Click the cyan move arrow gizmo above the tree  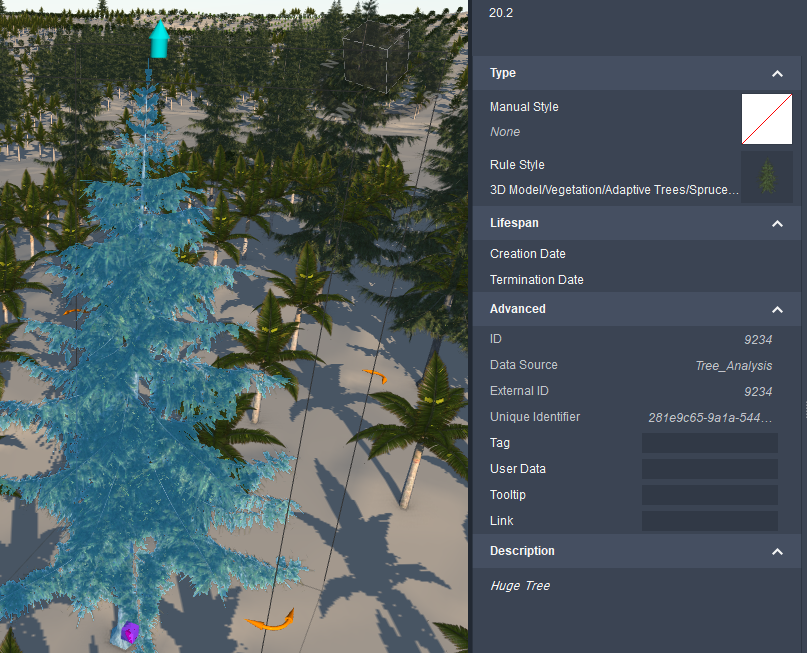coord(158,40)
